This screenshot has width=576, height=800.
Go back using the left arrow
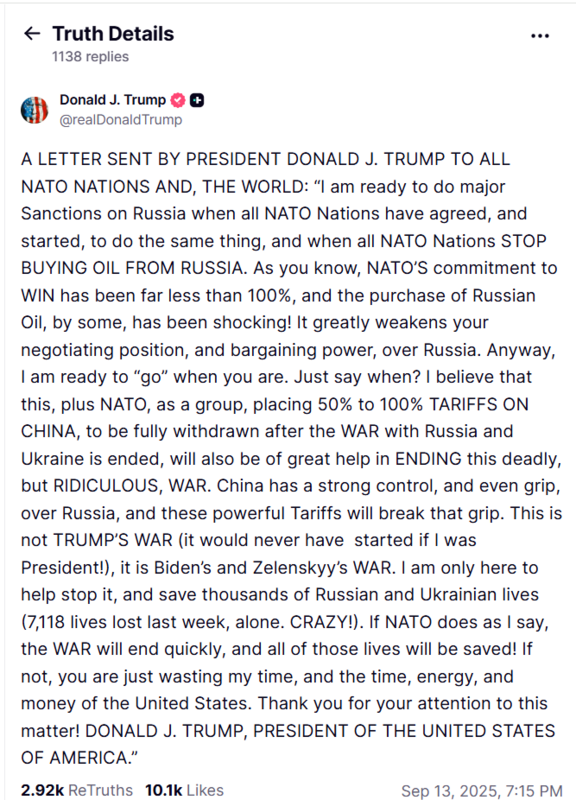tap(32, 34)
